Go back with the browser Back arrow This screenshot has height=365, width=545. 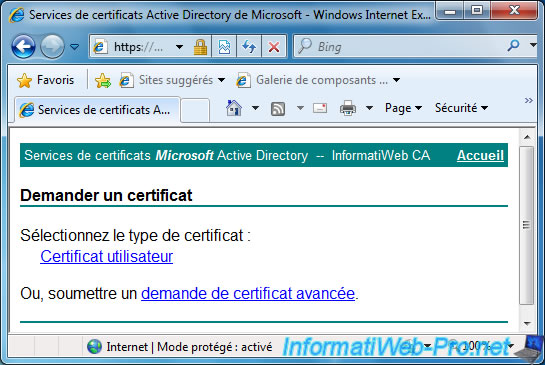(24, 46)
